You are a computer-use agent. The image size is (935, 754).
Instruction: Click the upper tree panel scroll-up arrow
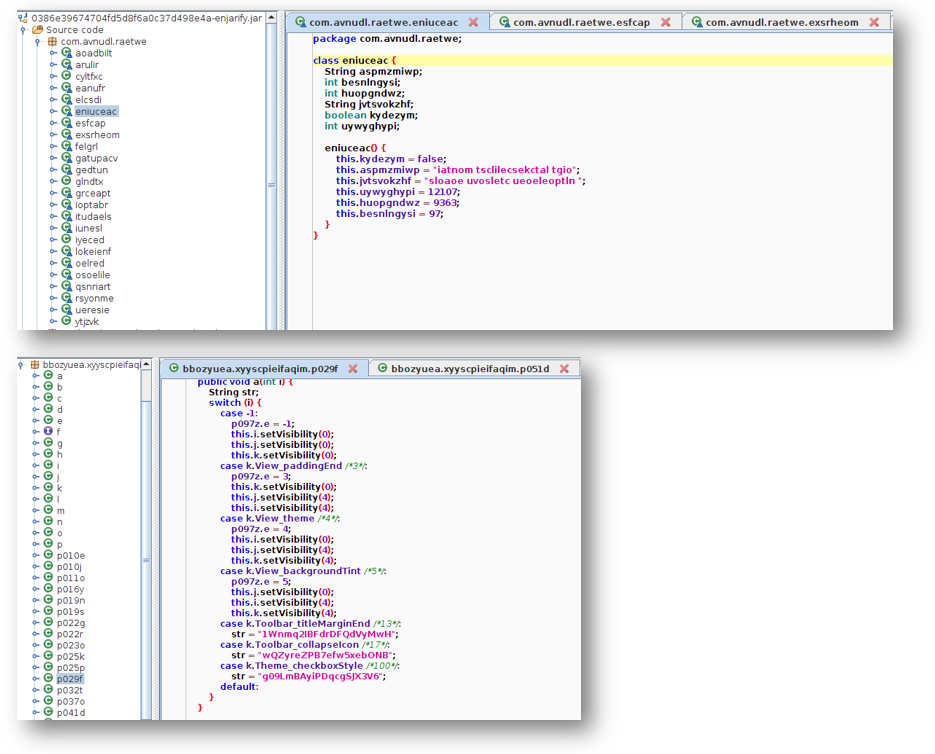pos(271,19)
